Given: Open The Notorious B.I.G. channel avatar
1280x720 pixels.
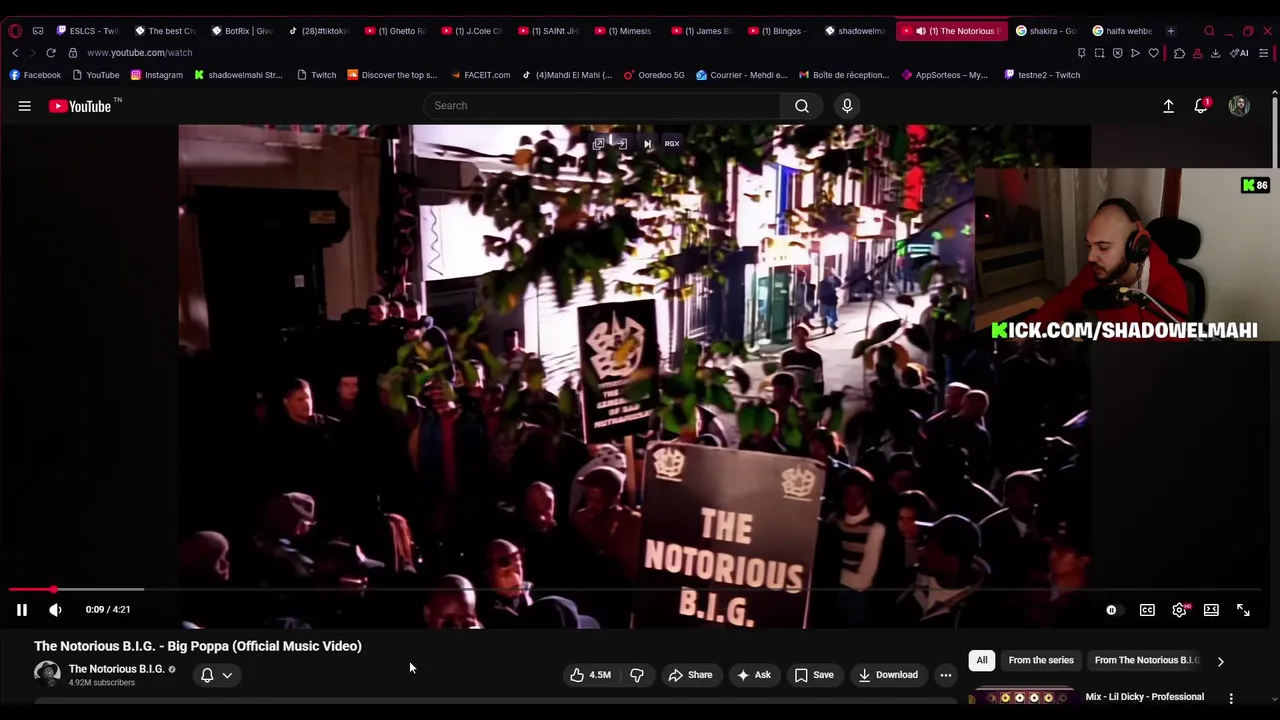Looking at the screenshot, I should coord(47,675).
